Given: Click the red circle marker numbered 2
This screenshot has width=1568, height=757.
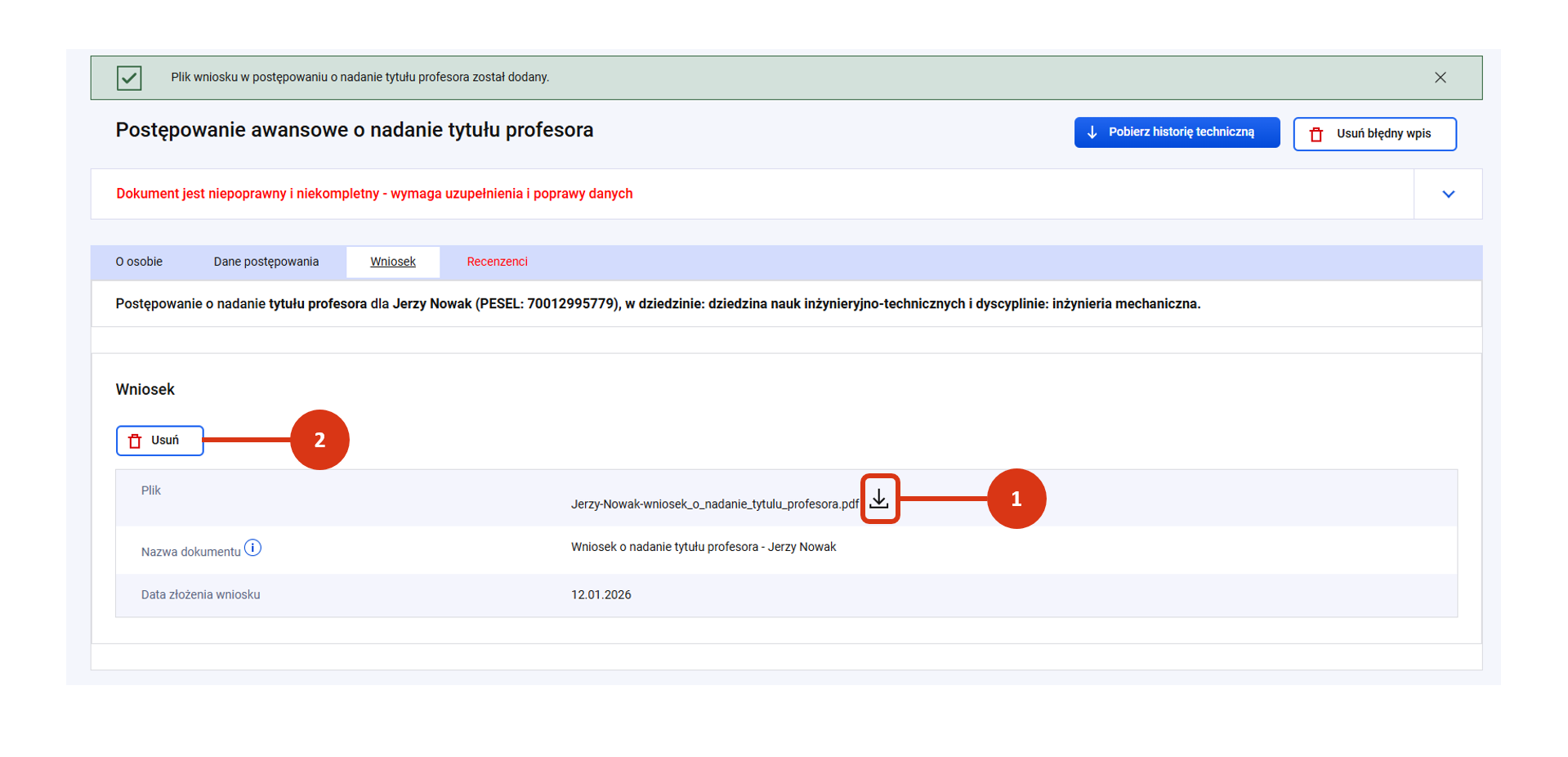Looking at the screenshot, I should (319, 440).
